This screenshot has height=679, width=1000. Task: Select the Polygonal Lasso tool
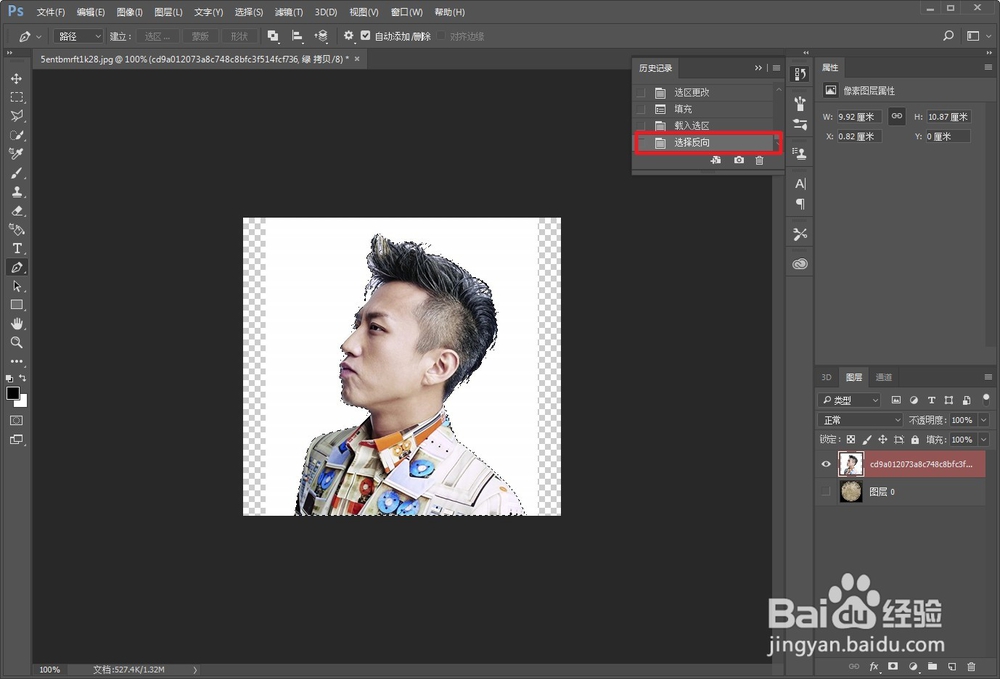click(x=17, y=116)
